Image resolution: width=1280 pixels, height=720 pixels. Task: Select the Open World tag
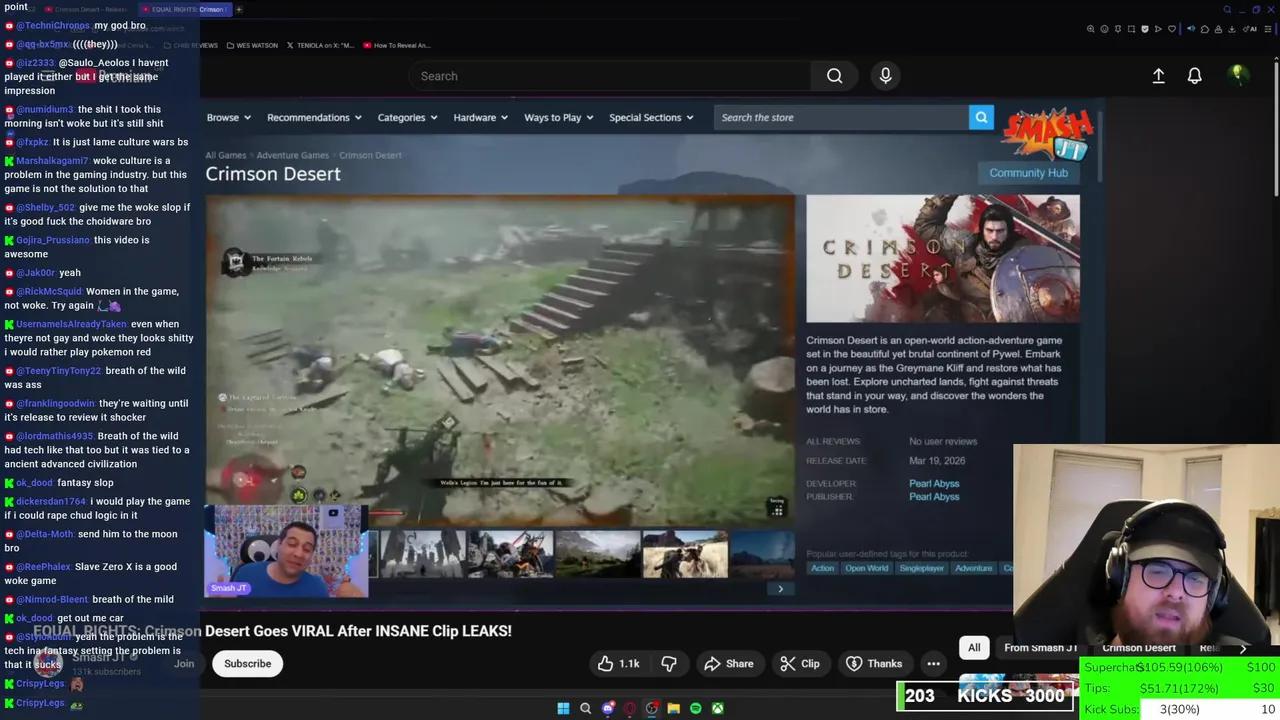coord(866,568)
